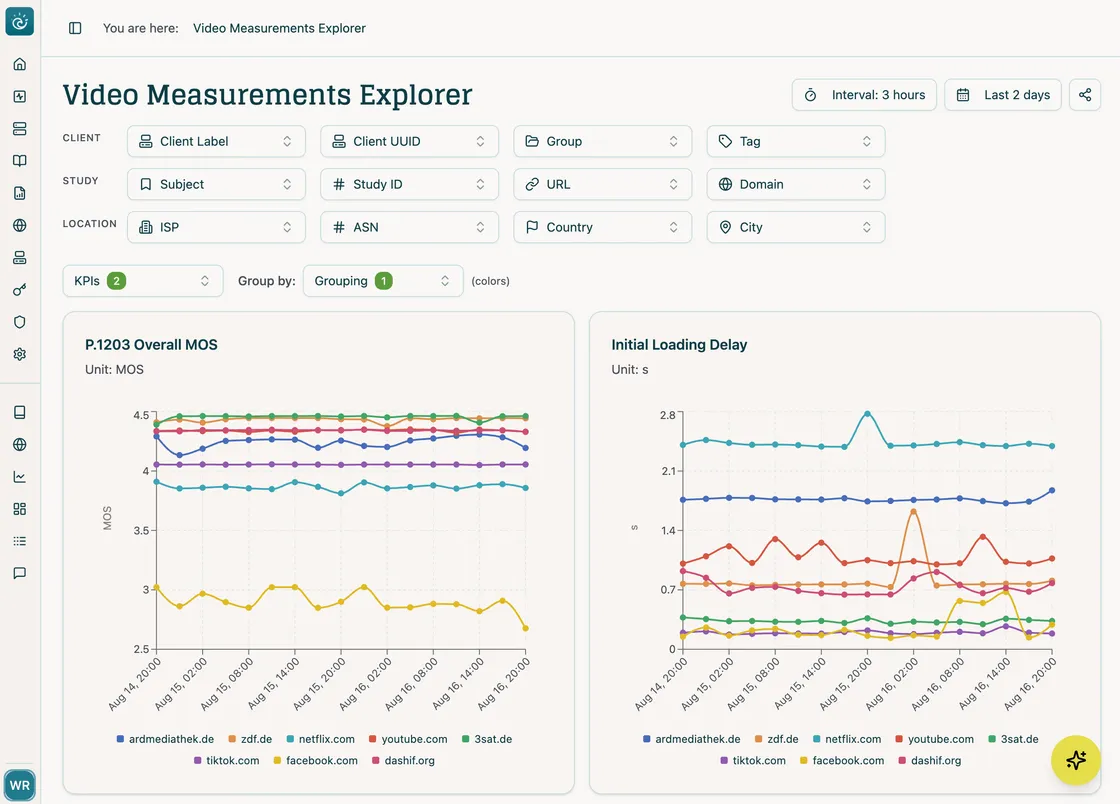
Task: Click the share icon button
Action: pyautogui.click(x=1084, y=95)
